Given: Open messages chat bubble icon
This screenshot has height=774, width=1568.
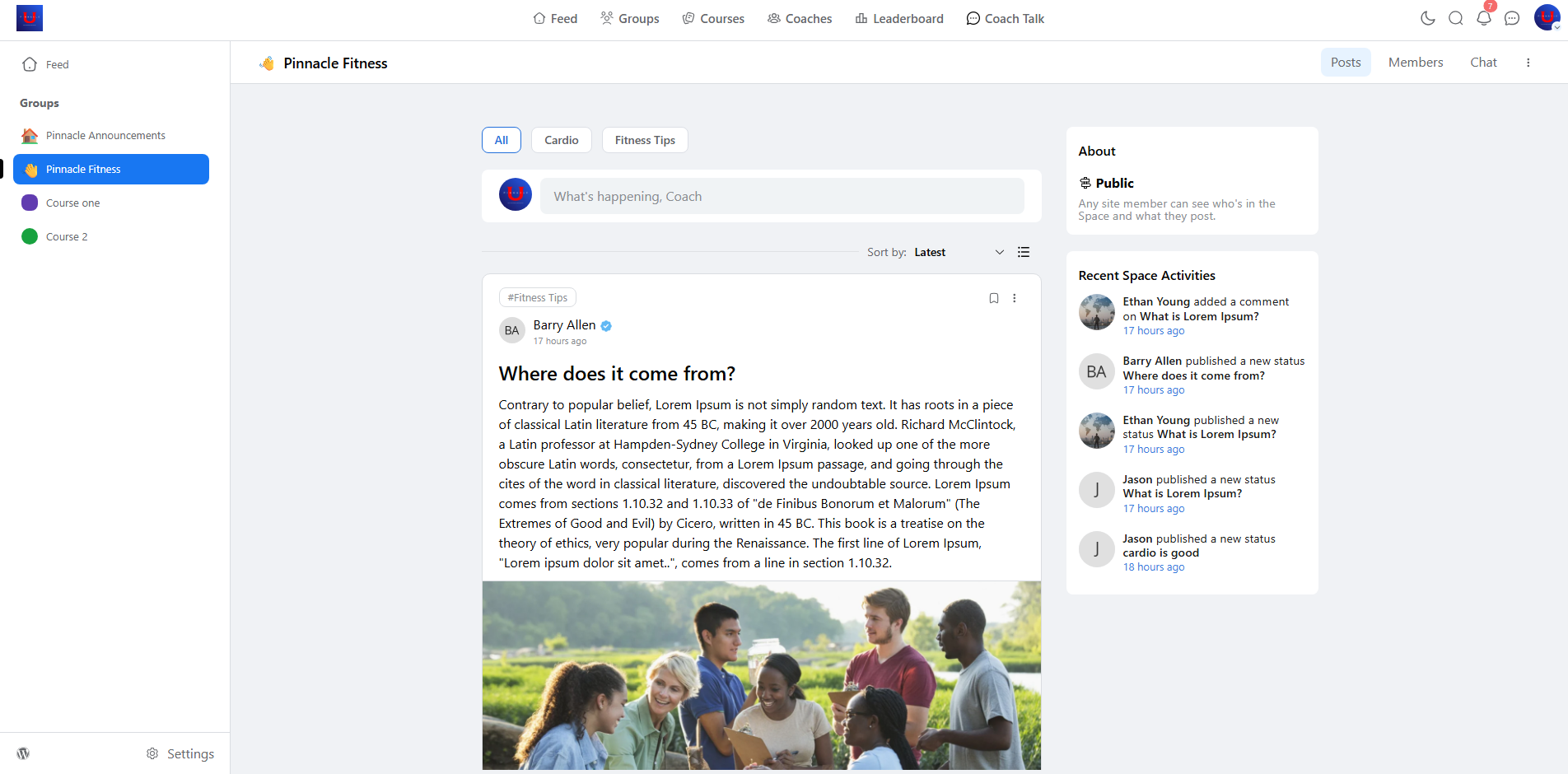Looking at the screenshot, I should [x=1512, y=18].
